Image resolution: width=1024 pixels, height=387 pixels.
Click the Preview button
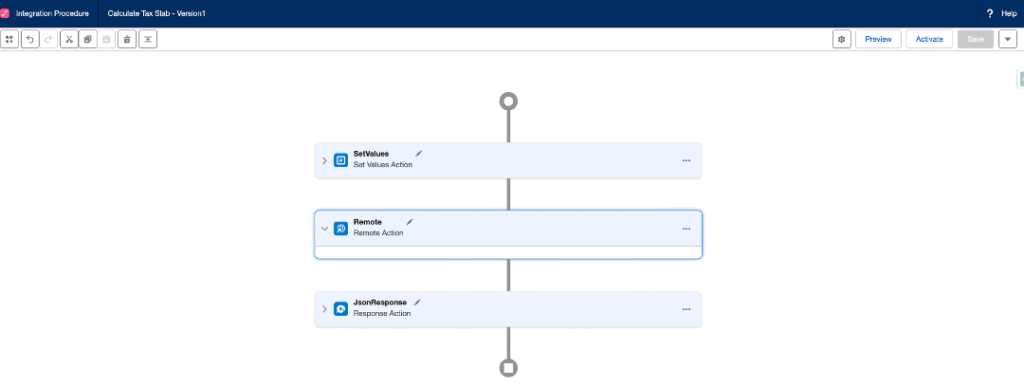point(878,39)
